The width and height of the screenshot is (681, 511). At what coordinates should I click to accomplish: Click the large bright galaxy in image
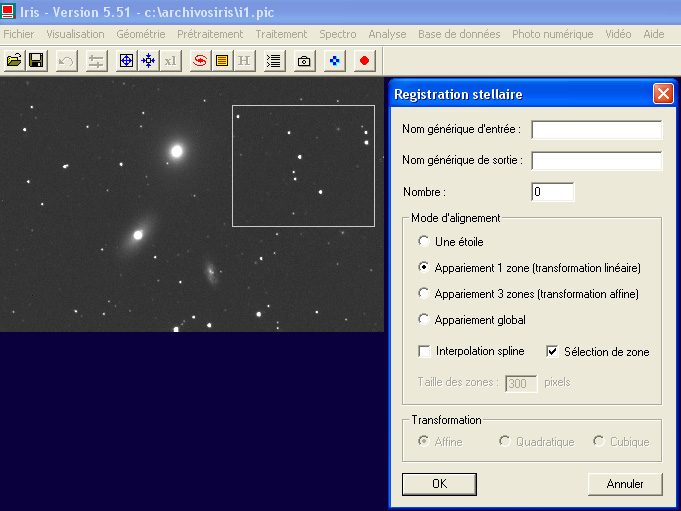click(x=177, y=151)
